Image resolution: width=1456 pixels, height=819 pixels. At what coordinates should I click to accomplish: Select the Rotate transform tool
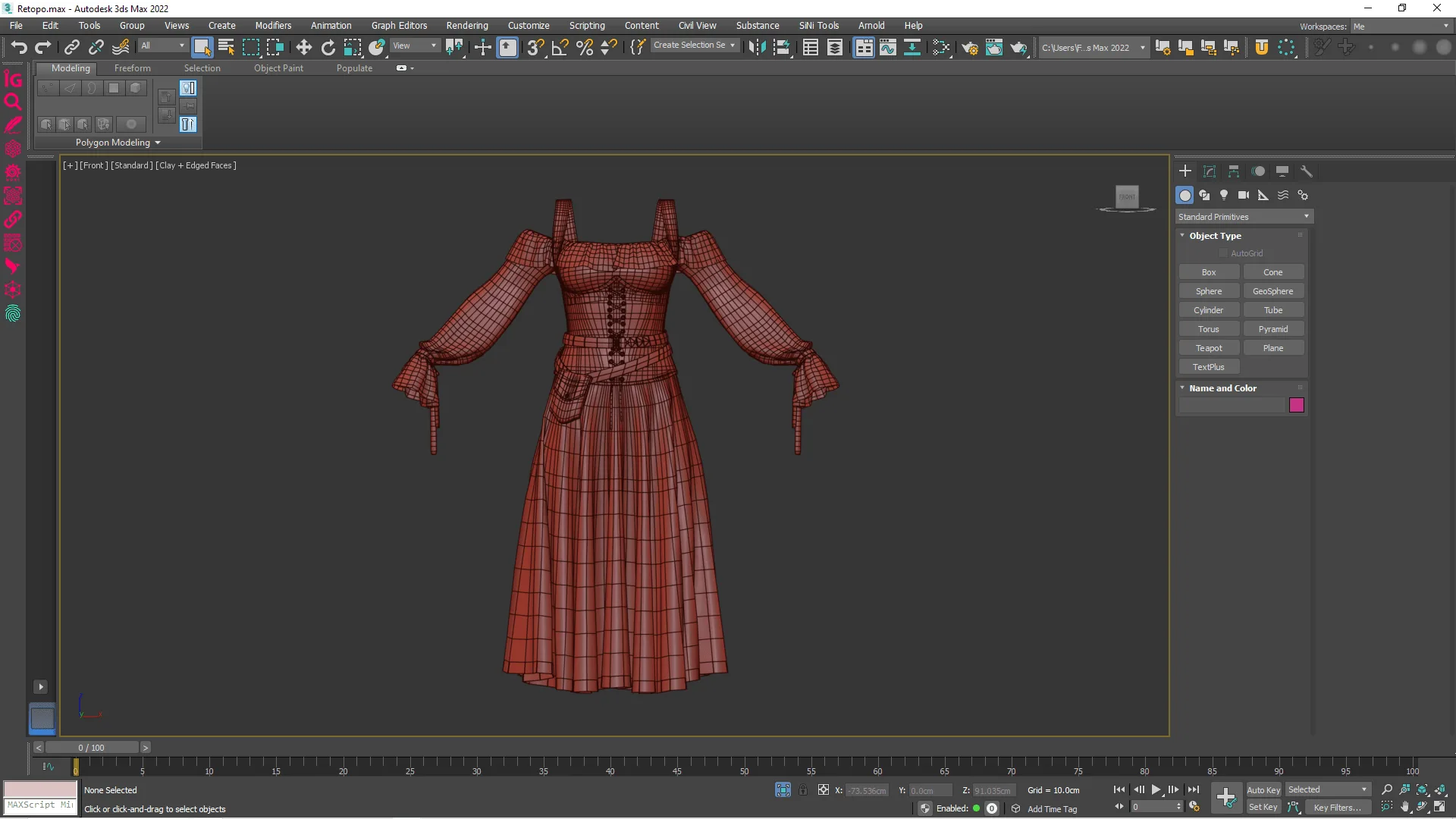point(328,47)
